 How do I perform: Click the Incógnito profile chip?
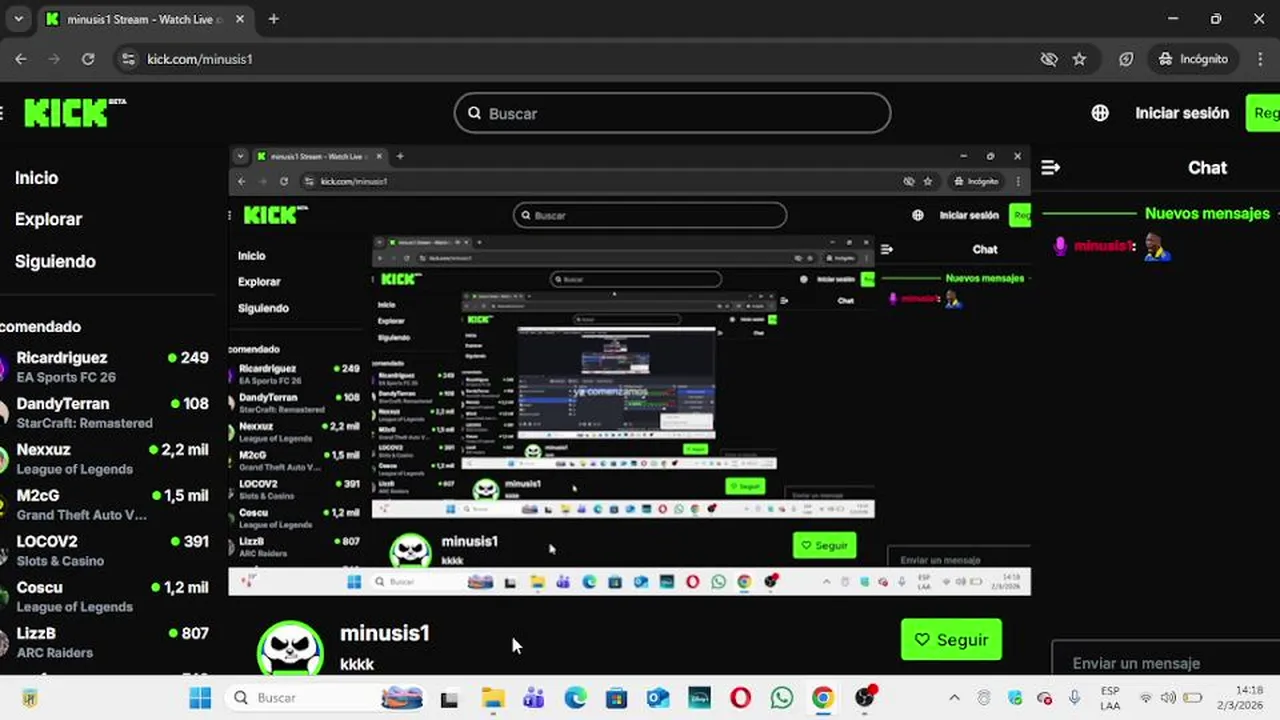click(1193, 59)
